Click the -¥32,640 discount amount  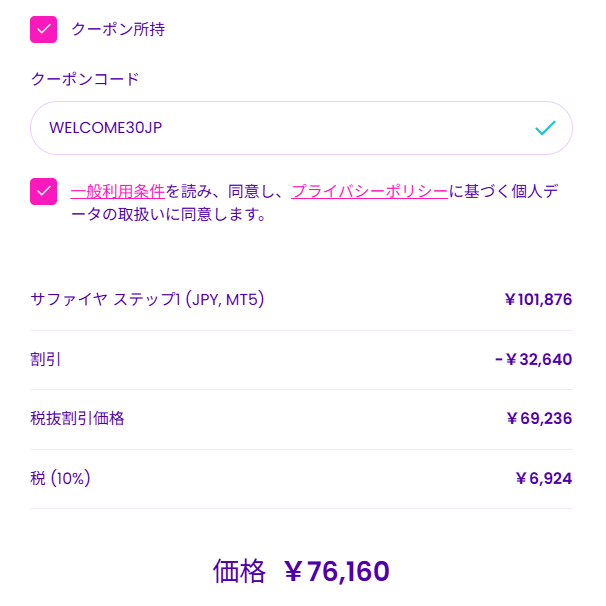click(534, 359)
